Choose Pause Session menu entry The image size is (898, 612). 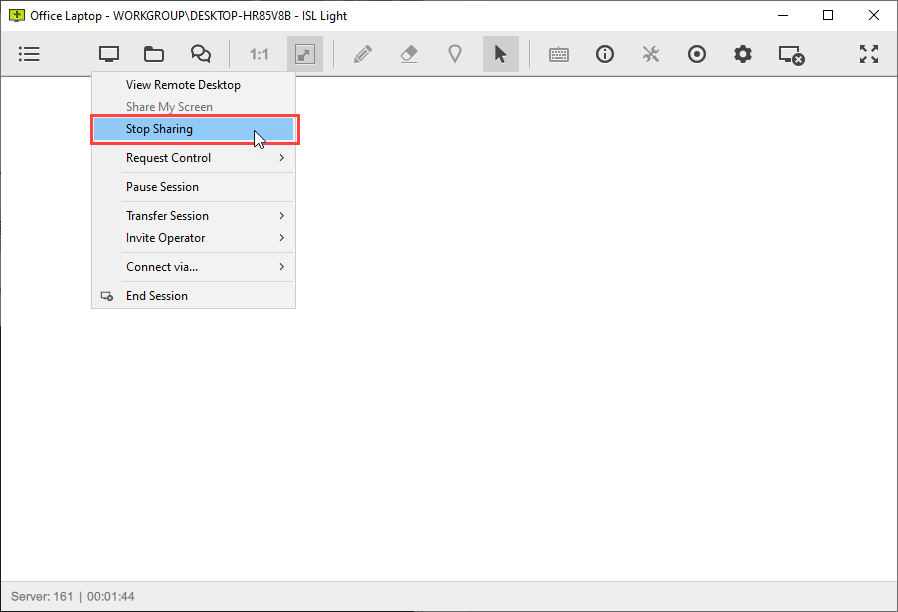pyautogui.click(x=194, y=187)
